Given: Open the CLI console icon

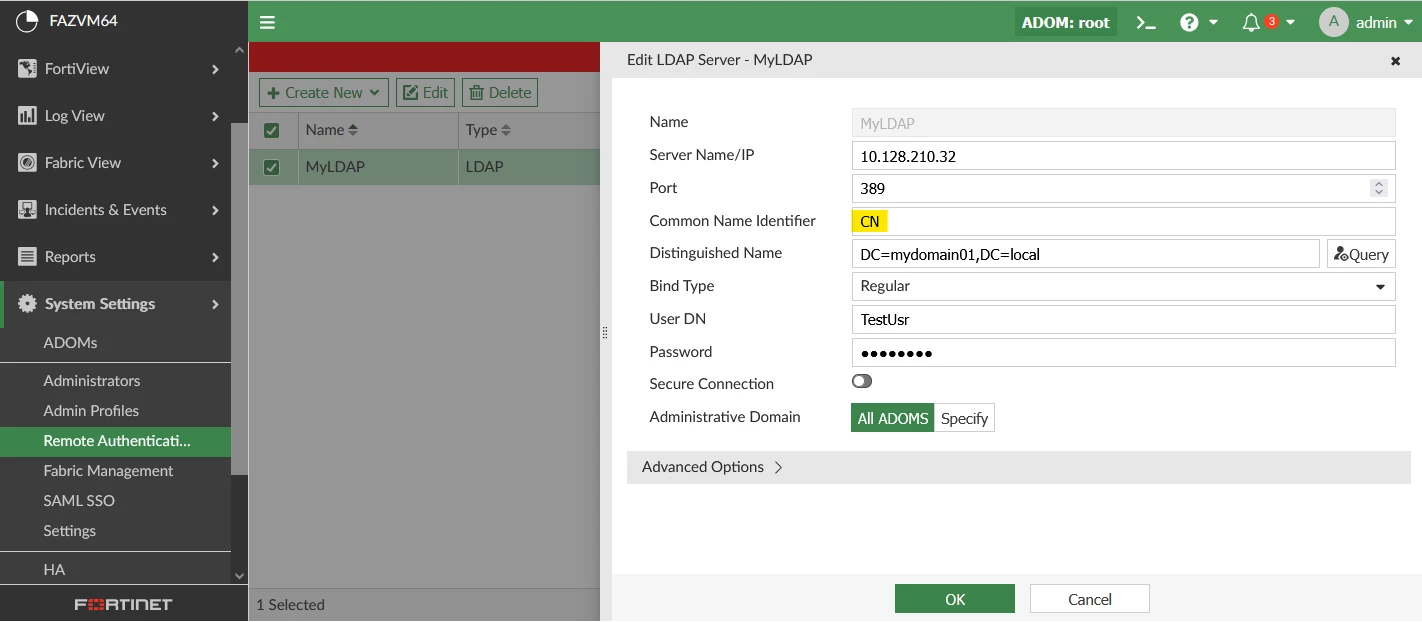Looking at the screenshot, I should 1146,22.
